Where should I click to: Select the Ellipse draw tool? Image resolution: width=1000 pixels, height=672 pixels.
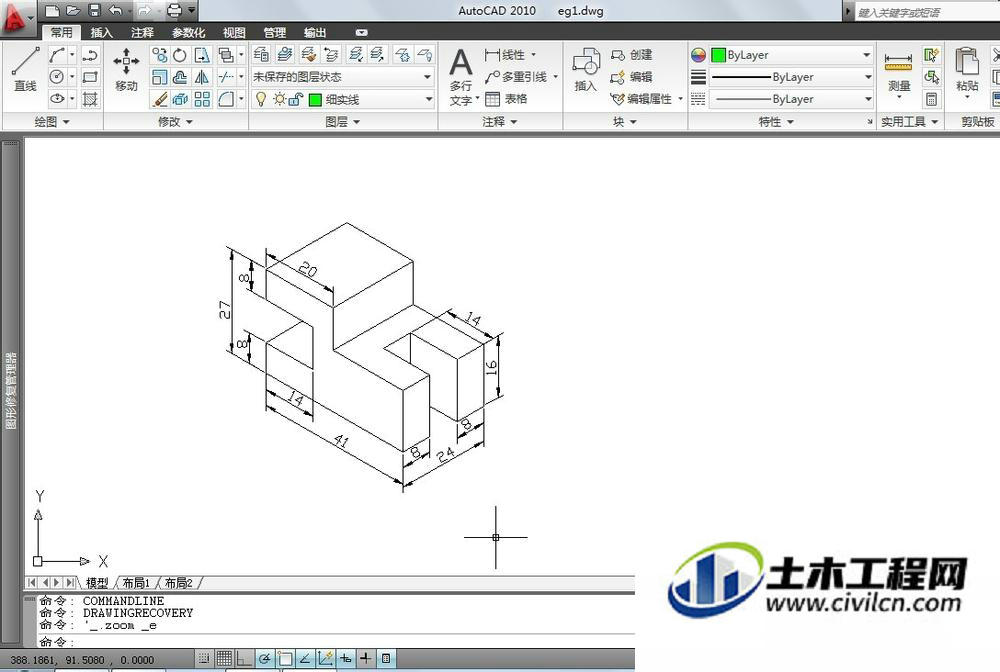[x=57, y=99]
